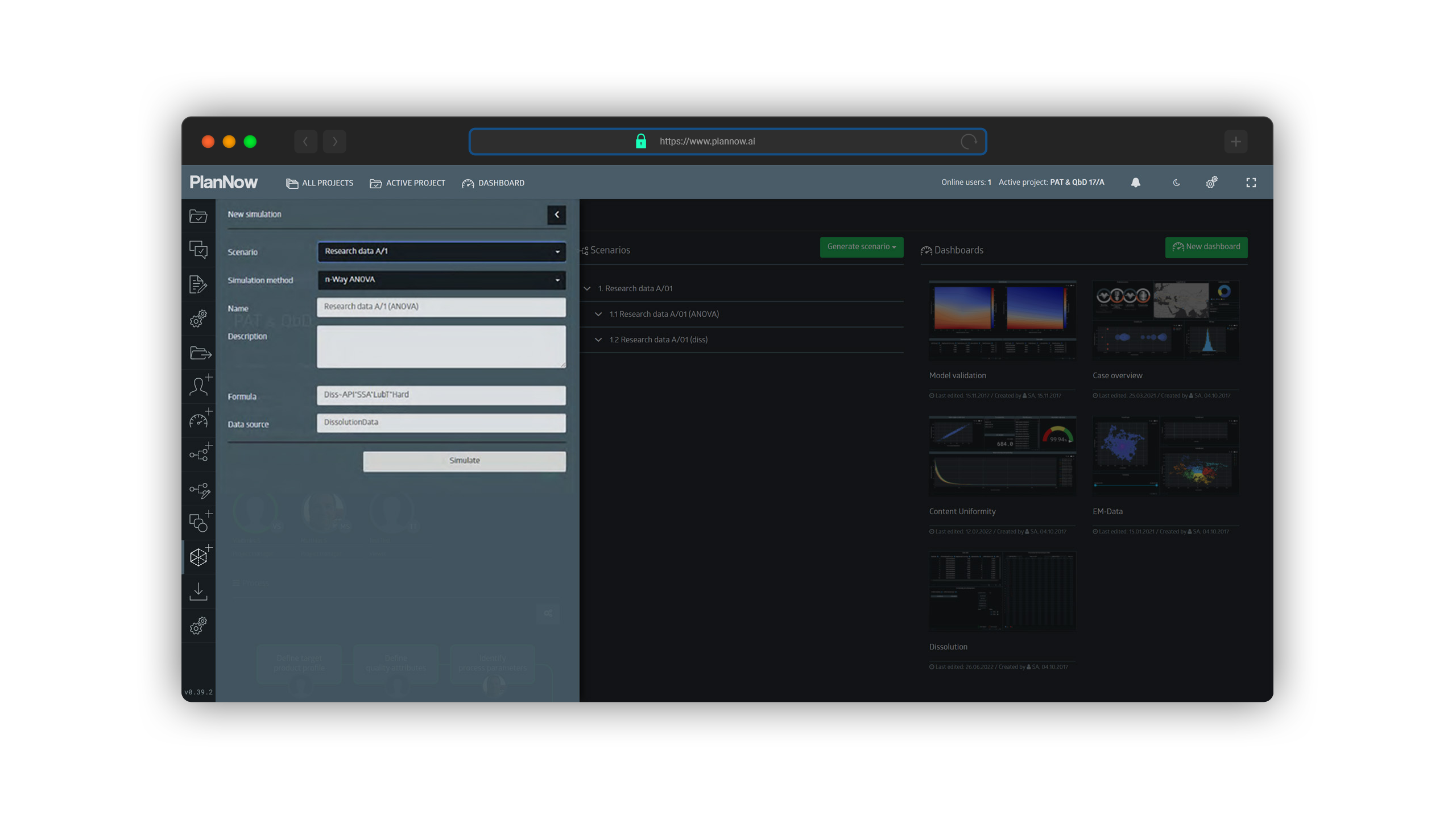Screen dimensions: 1456x819
Task: Click the new simulation cube sidebar icon
Action: click(200, 556)
